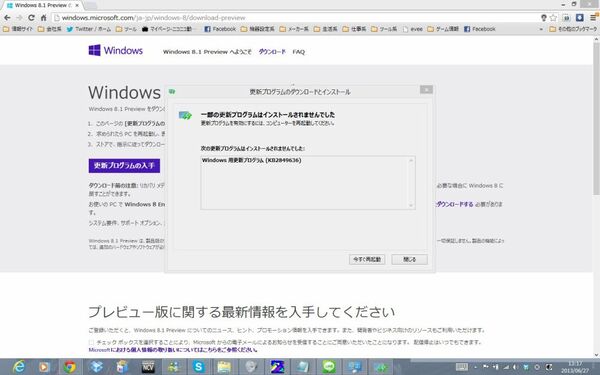Open Skype from the taskbar
Viewport: 600px width, 375px height.
(199, 367)
